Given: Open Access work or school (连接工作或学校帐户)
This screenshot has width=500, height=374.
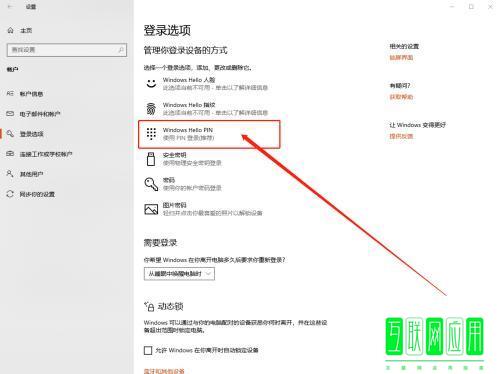Looking at the screenshot, I should pos(46,154).
